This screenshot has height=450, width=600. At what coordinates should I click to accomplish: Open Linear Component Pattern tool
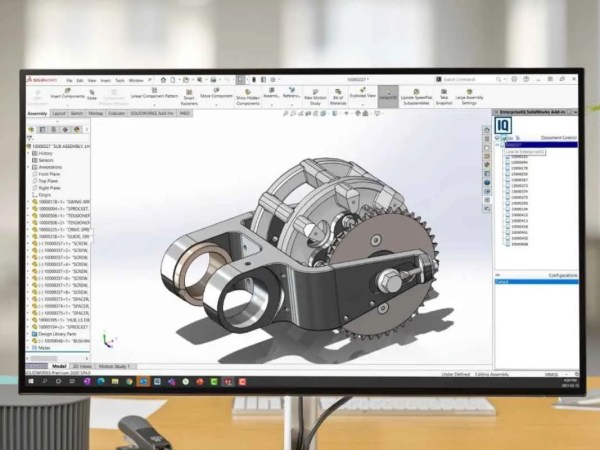pyautogui.click(x=154, y=93)
